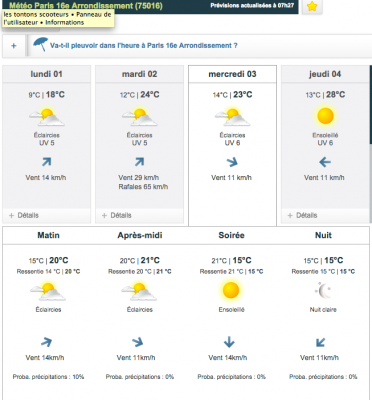Click the blue umbrella rain icon

[41, 44]
